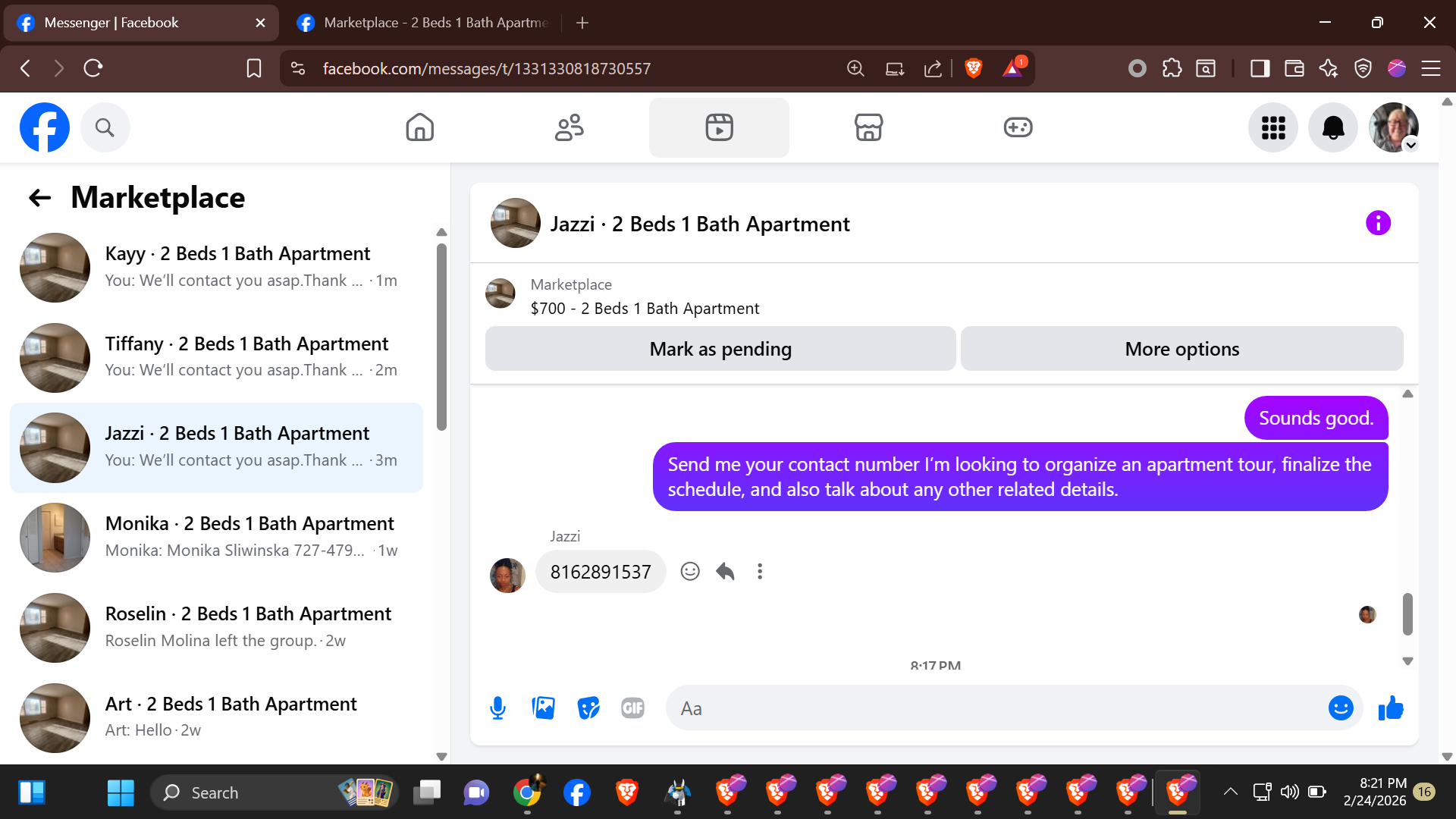This screenshot has width=1456, height=819.
Task: Click the Mark as pending button
Action: pyautogui.click(x=720, y=349)
